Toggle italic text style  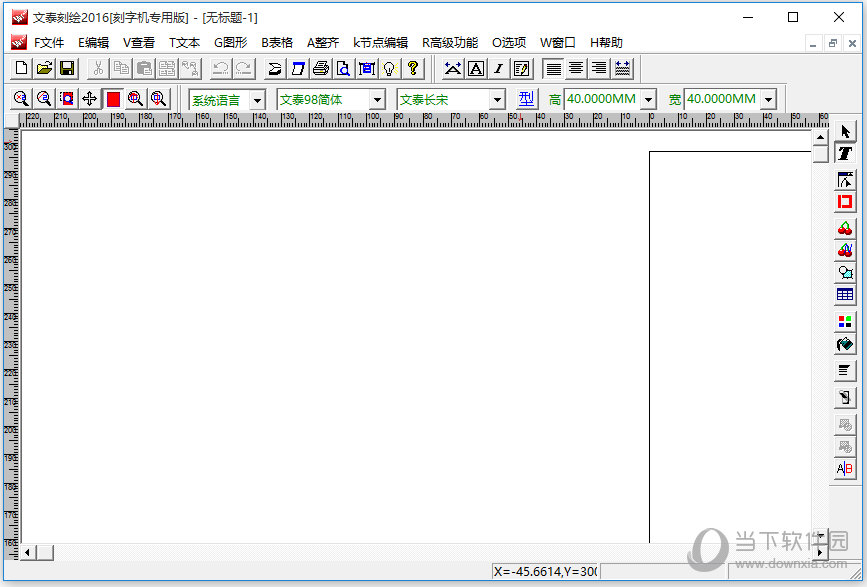tap(498, 68)
